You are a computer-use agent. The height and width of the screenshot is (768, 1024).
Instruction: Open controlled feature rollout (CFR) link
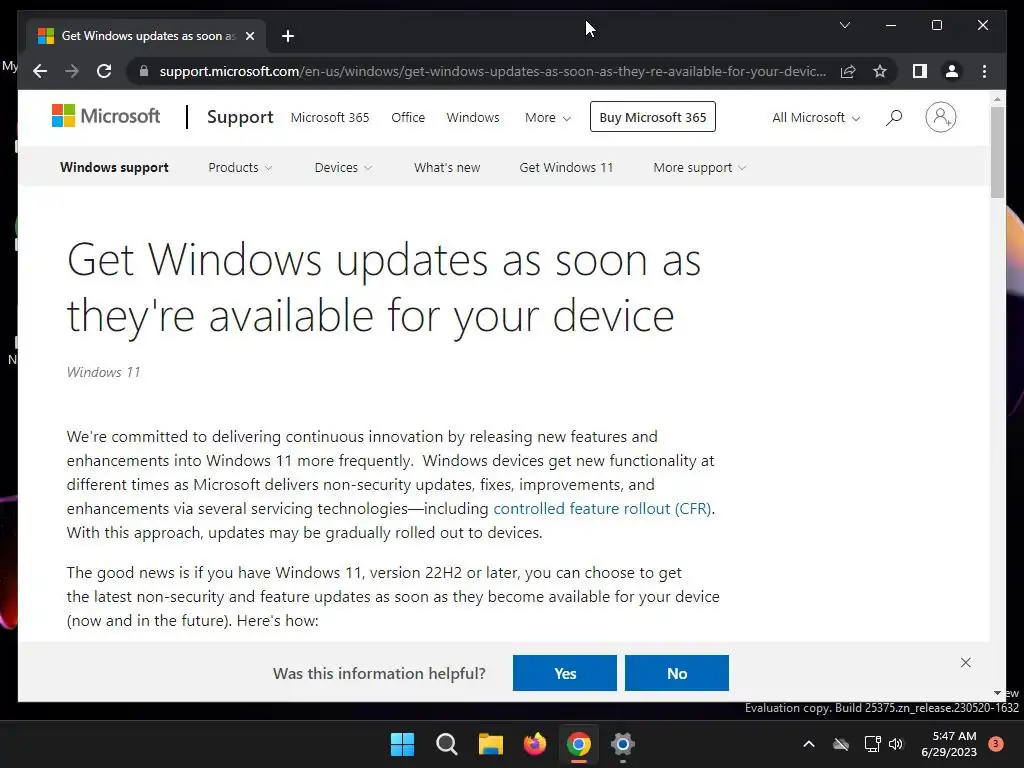[x=602, y=509]
